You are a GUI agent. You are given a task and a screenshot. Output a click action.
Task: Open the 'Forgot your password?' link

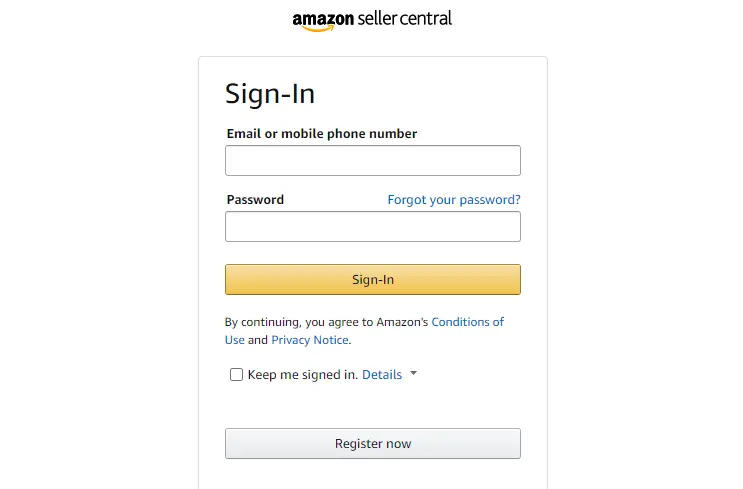(454, 200)
